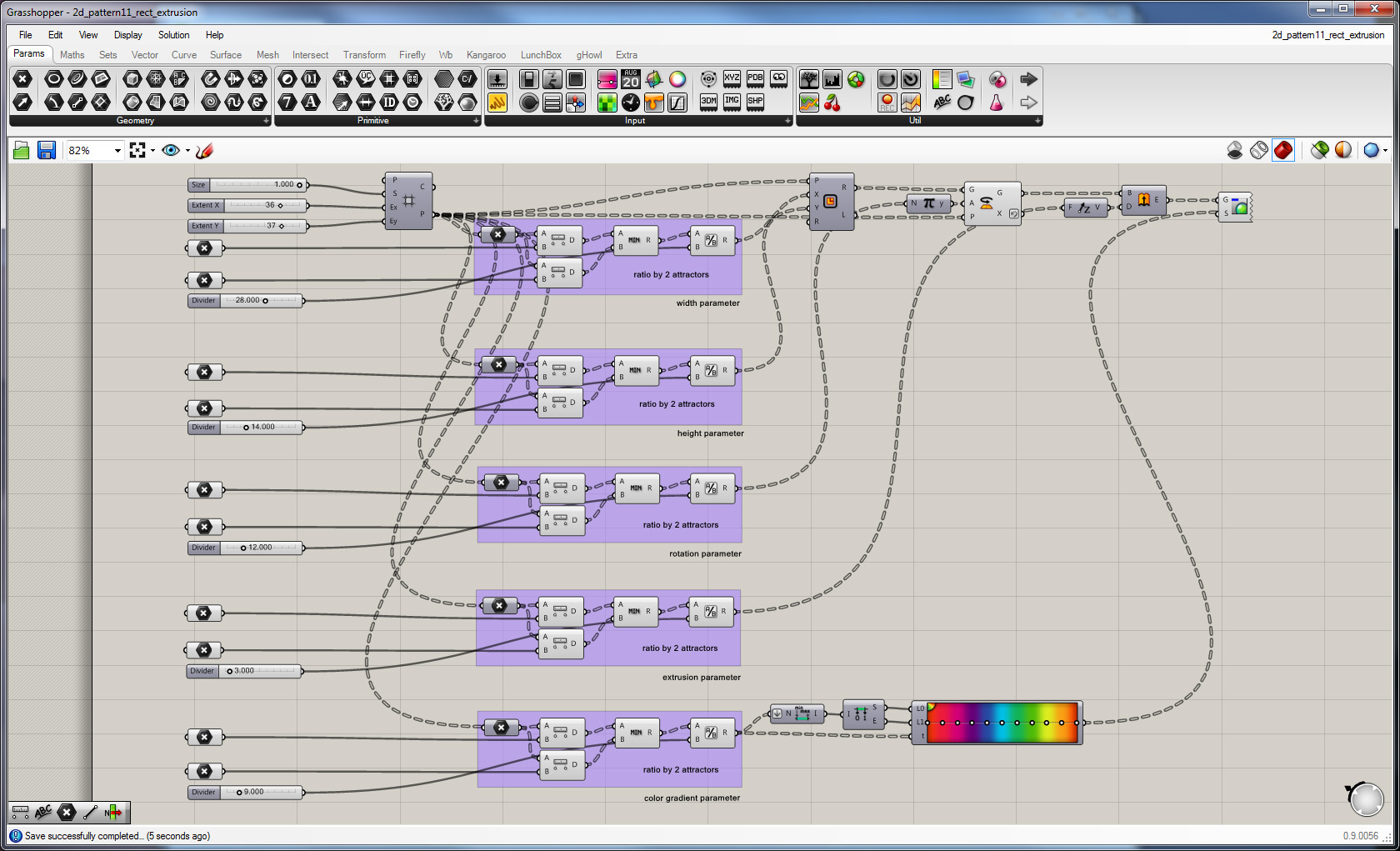This screenshot has height=851, width=1400.
Task: Open the 82% zoom level dropdown
Action: click(117, 151)
